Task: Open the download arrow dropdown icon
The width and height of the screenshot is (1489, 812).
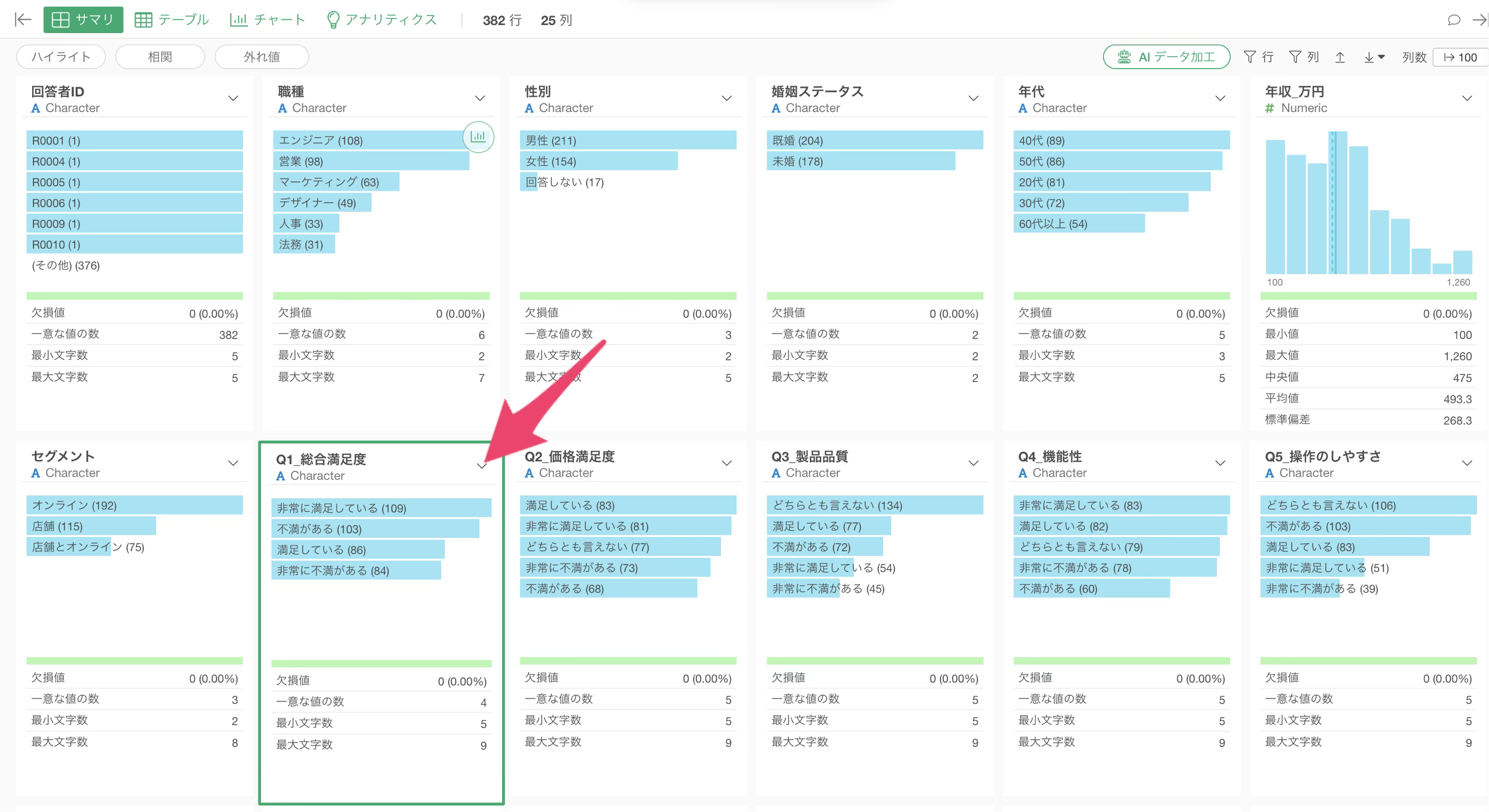Action: tap(1374, 57)
